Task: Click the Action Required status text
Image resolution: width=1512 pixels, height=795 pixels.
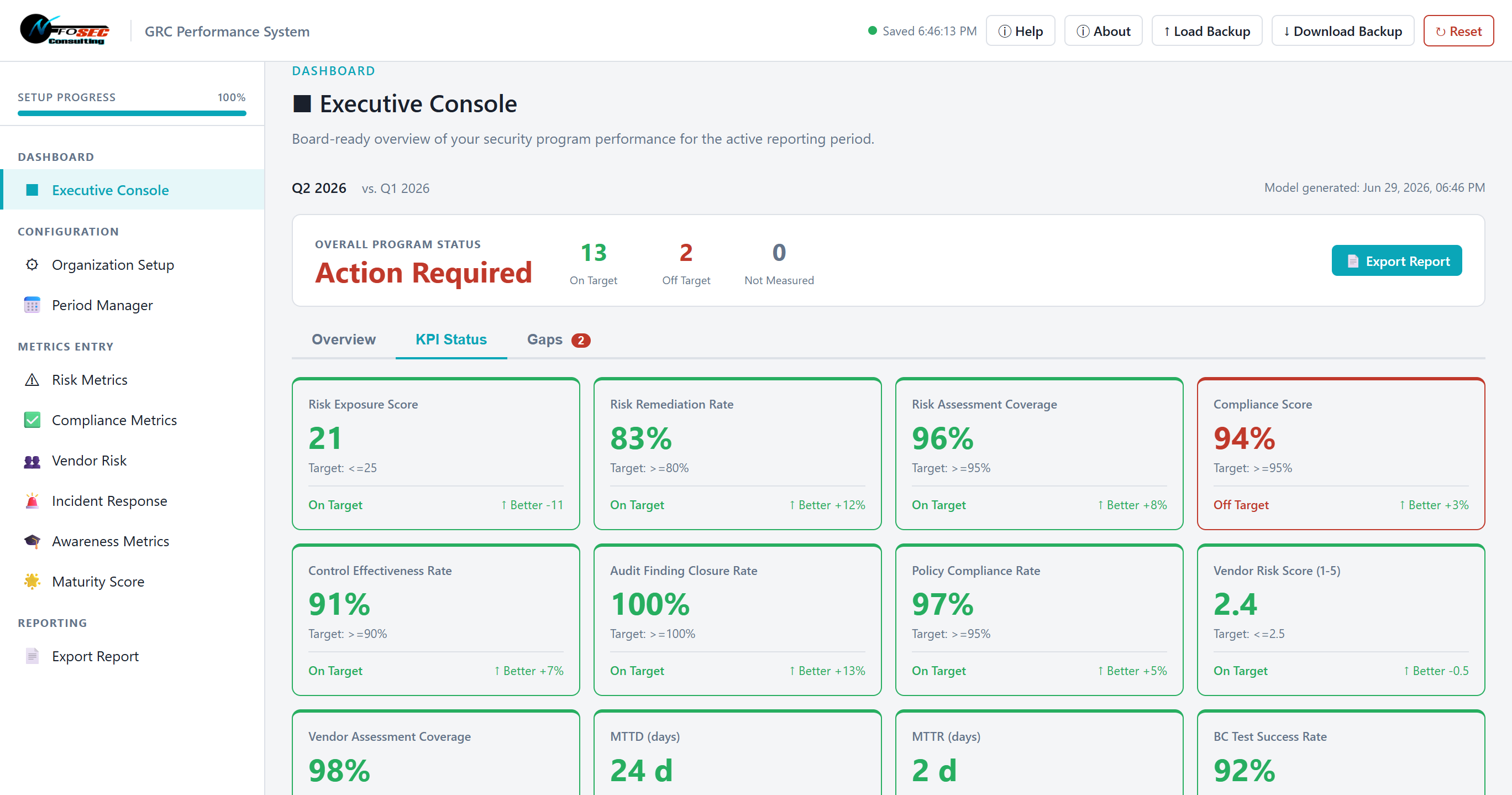Action: coord(423,273)
